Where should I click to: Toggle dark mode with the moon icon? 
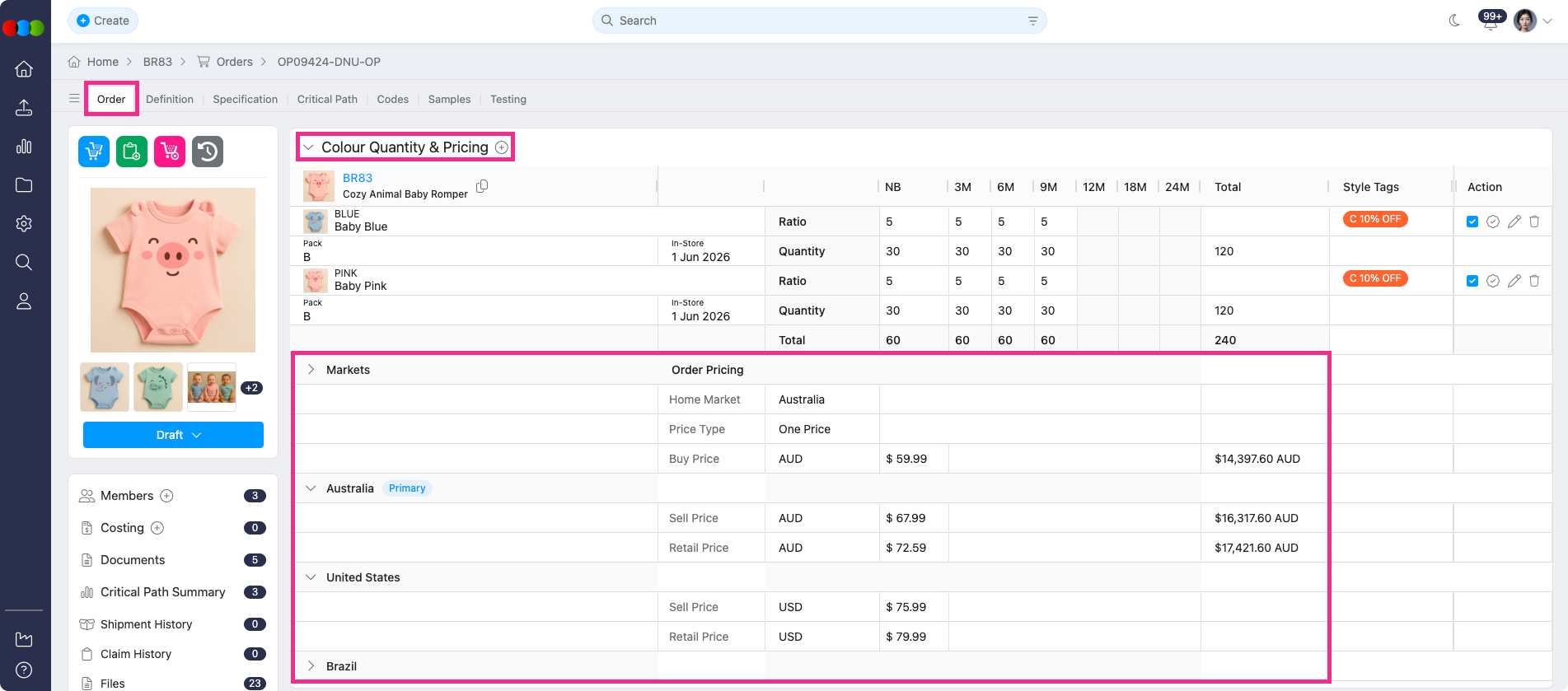(1454, 21)
